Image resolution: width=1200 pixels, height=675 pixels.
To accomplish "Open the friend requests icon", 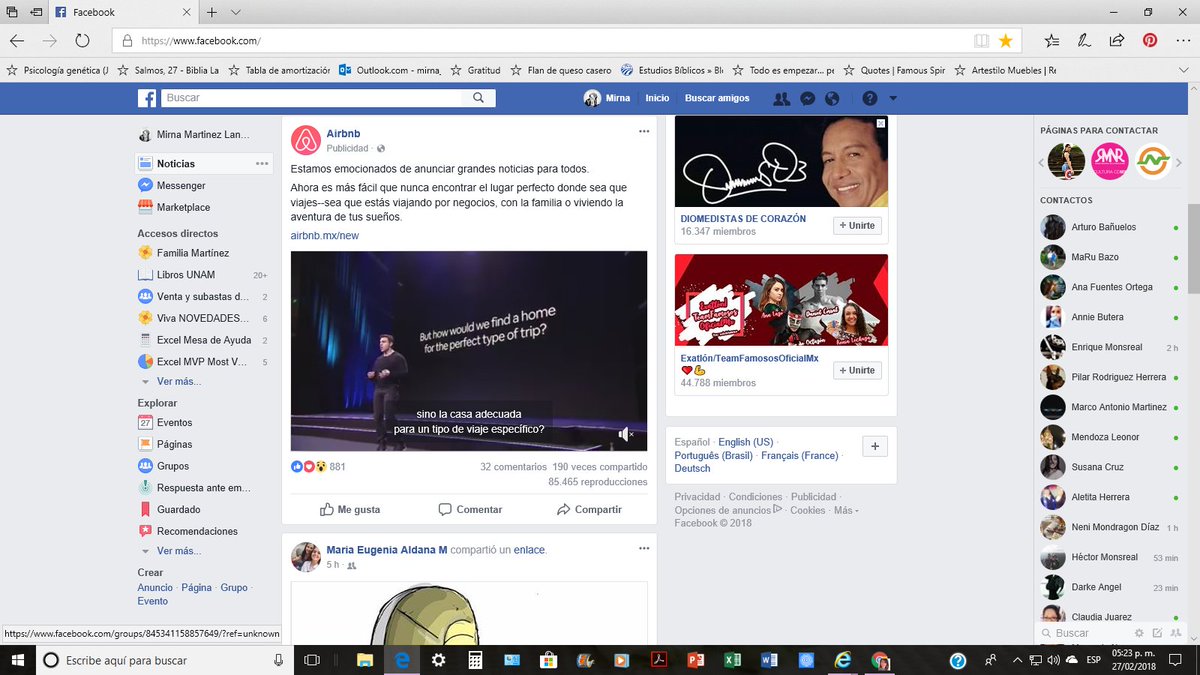I will pyautogui.click(x=782, y=98).
